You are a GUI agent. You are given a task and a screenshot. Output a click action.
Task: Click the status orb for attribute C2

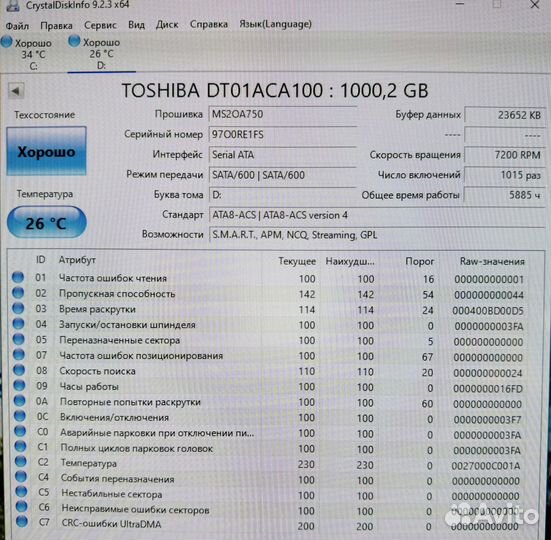[x=21, y=461]
